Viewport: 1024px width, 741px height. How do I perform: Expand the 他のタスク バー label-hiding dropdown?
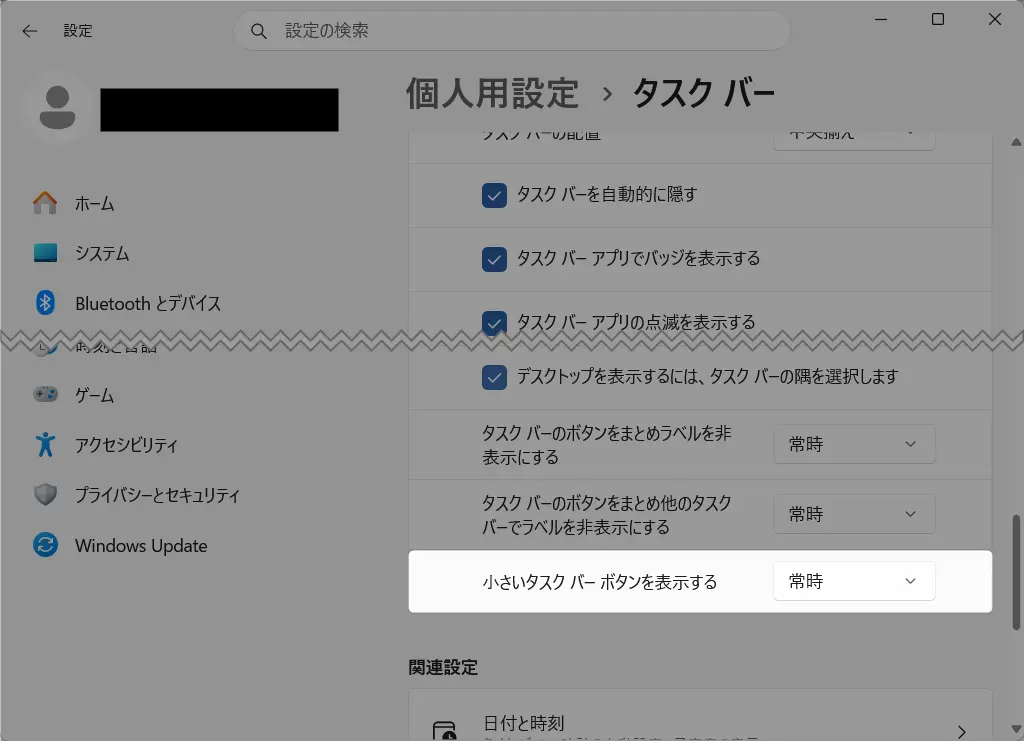click(x=854, y=514)
